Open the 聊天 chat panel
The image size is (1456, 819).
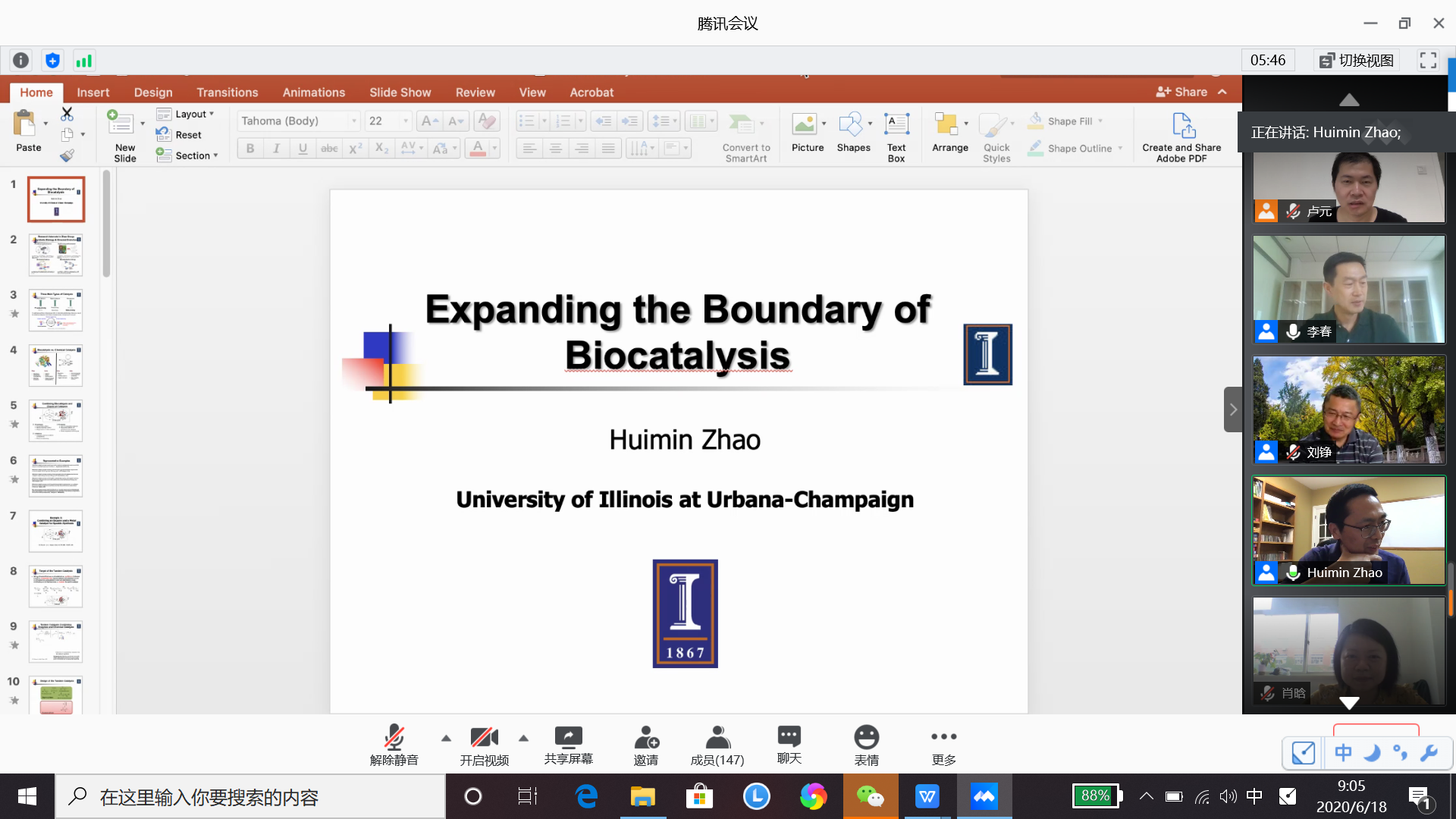tap(789, 743)
